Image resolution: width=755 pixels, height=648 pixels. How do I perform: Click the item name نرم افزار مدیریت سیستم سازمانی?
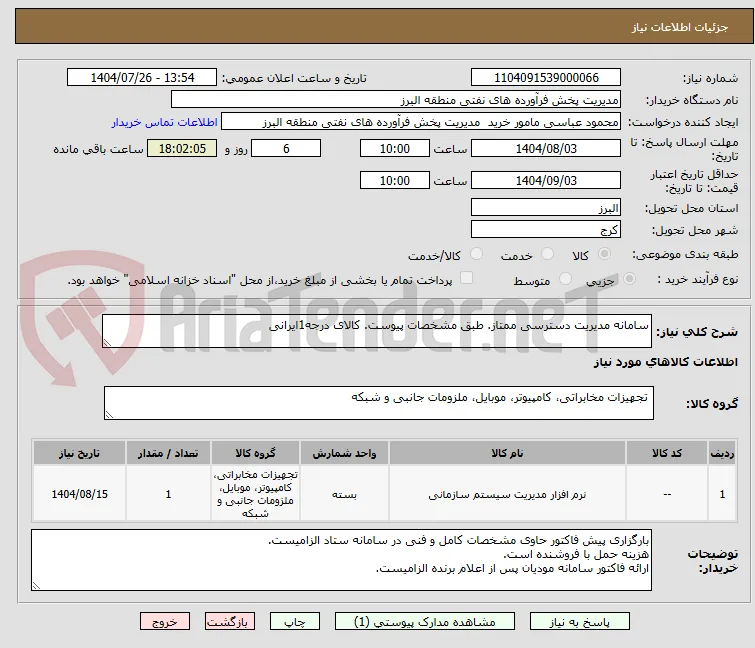(507, 494)
